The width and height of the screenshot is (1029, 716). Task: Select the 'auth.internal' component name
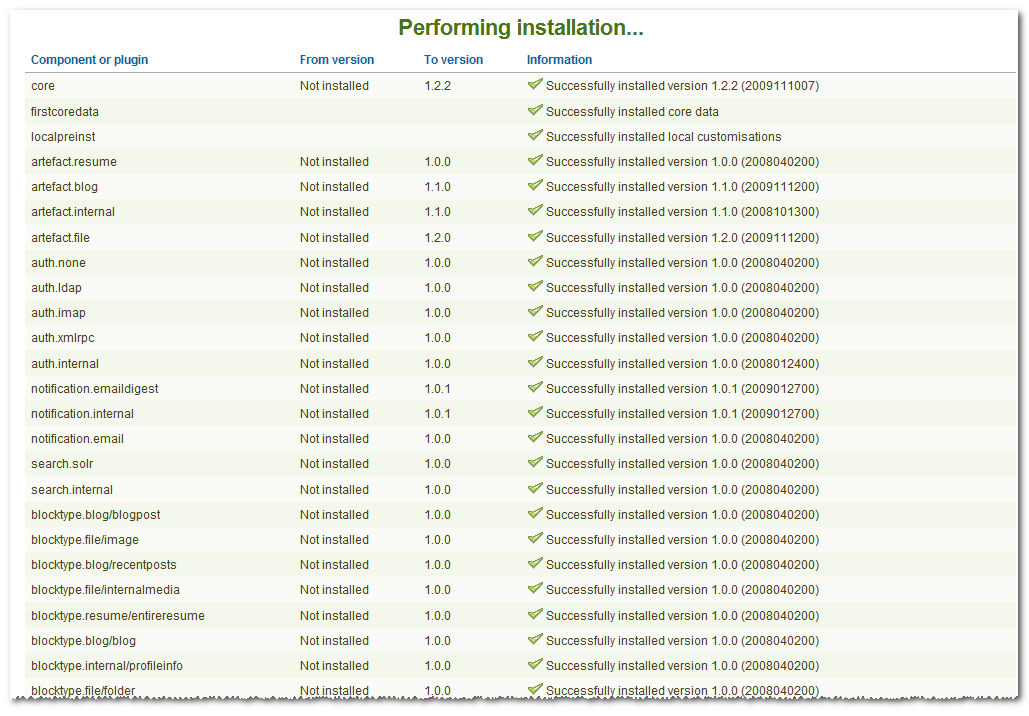65,364
